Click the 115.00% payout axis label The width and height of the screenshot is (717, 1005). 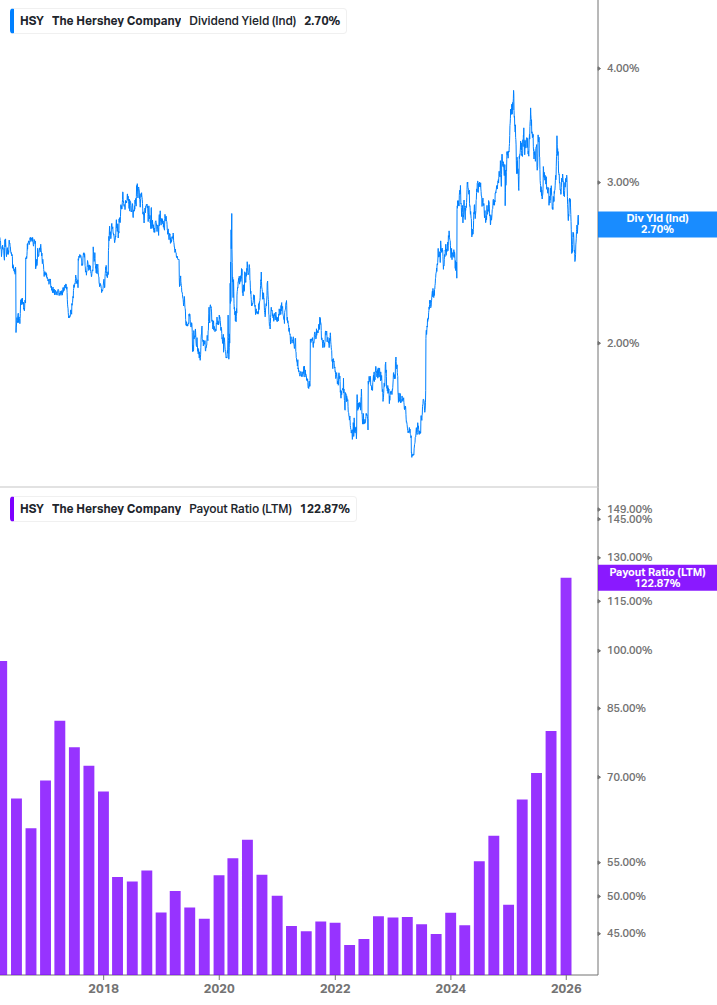pos(629,601)
